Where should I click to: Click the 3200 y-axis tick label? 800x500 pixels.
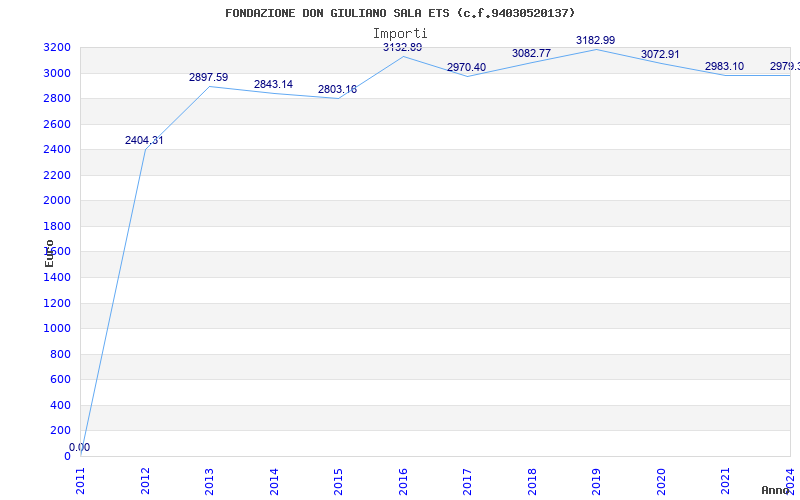tap(57, 48)
